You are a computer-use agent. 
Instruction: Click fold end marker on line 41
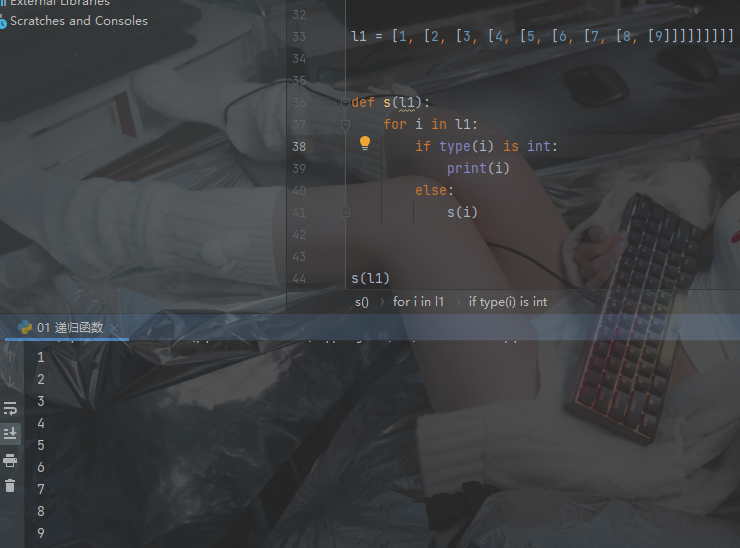[345, 212]
